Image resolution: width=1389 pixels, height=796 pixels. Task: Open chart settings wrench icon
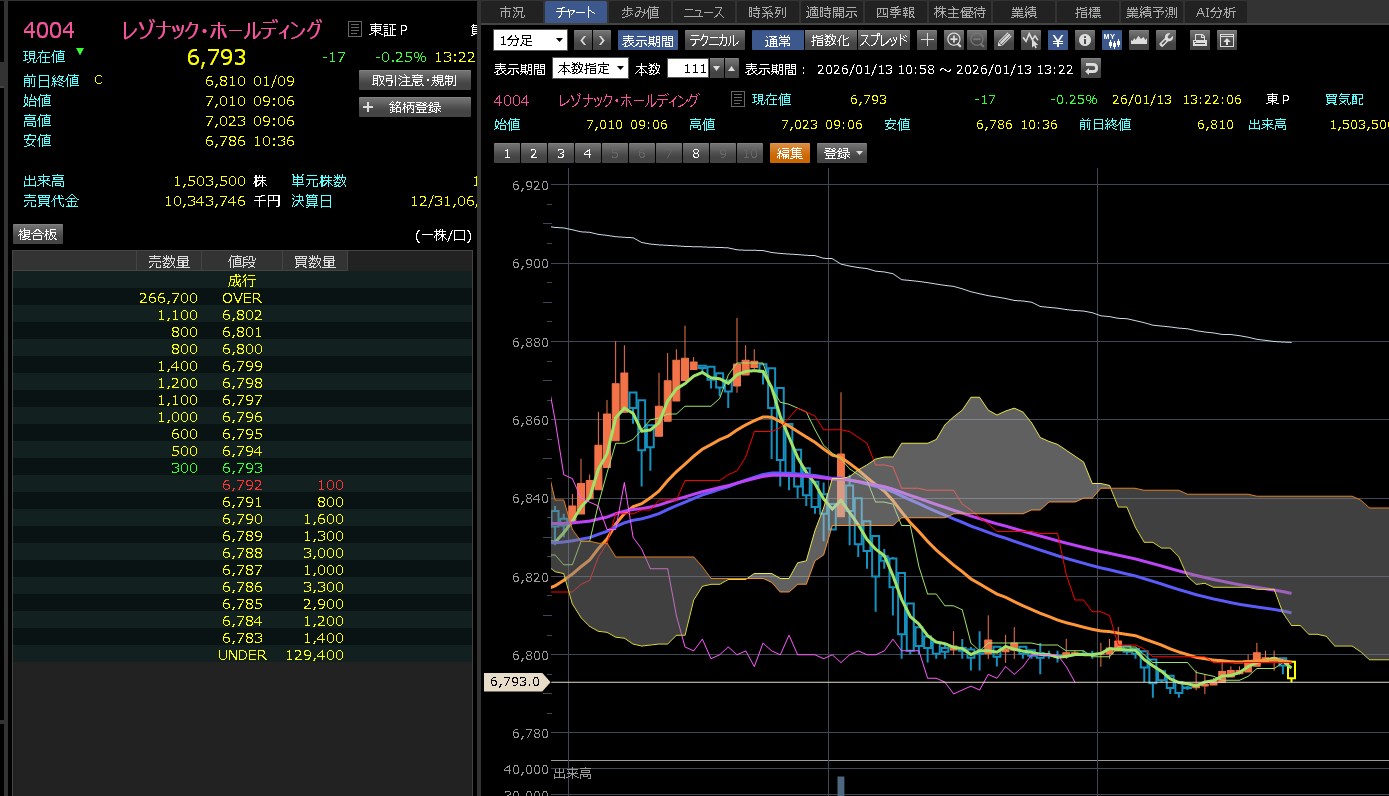tap(1165, 40)
